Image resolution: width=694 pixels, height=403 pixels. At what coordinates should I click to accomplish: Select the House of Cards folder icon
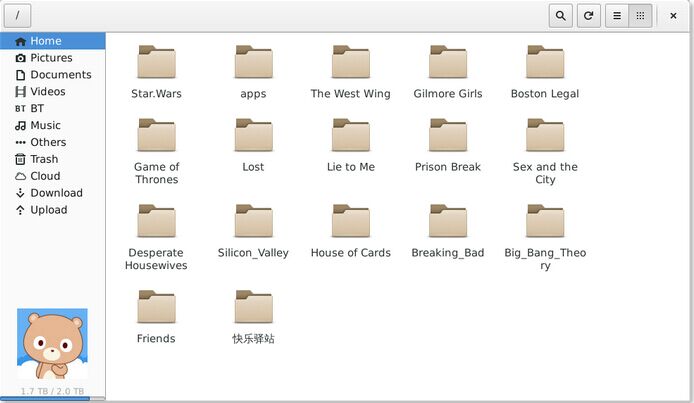[x=351, y=221]
